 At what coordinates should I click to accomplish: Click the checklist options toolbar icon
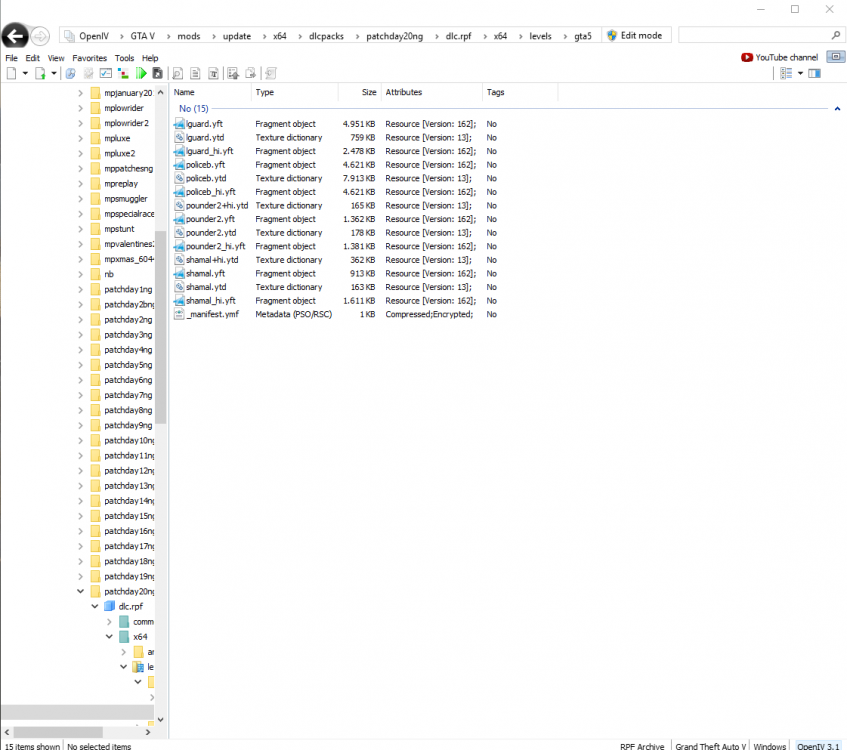(x=106, y=73)
